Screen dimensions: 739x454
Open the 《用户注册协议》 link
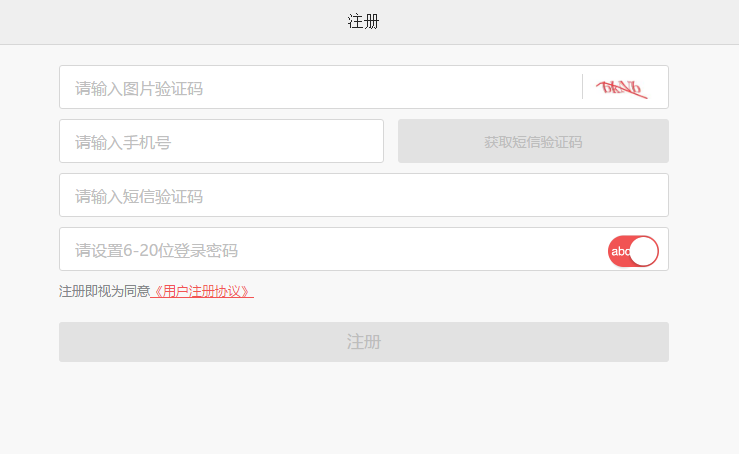202,292
